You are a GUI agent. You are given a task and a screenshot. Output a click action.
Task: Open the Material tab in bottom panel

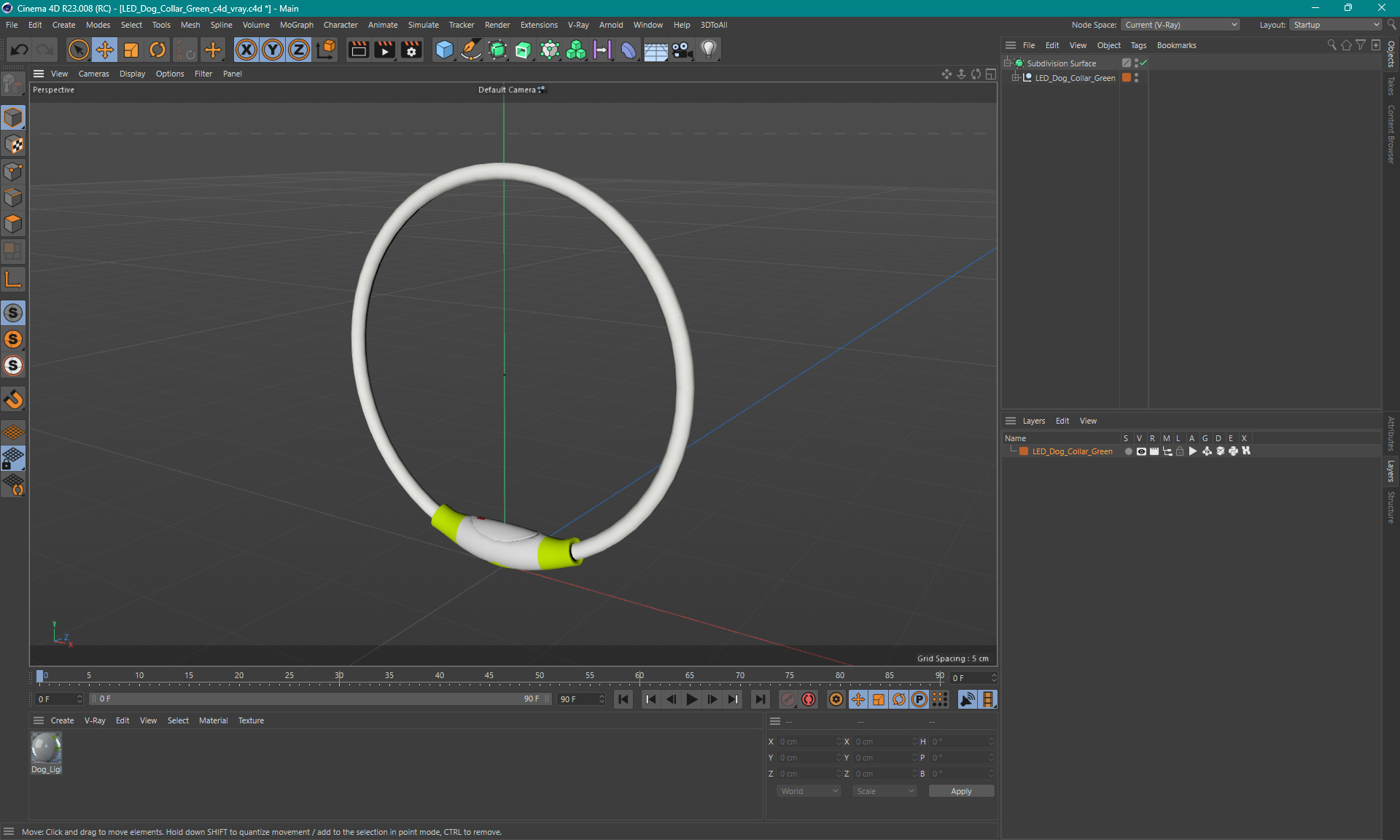[x=212, y=720]
